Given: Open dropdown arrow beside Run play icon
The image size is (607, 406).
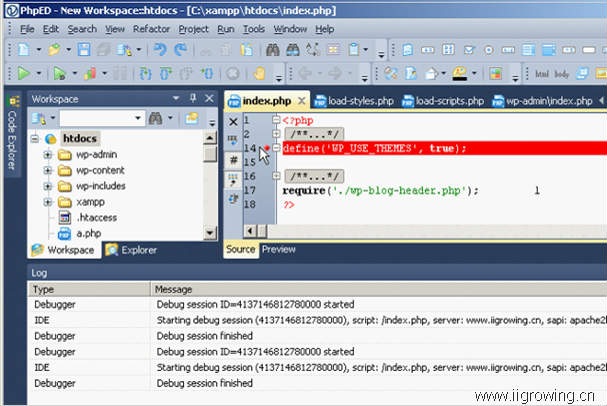Looking at the screenshot, I should pyautogui.click(x=38, y=73).
